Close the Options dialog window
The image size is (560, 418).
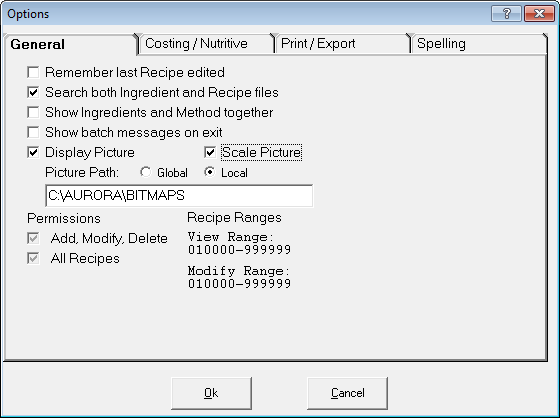pyautogui.click(x=539, y=14)
